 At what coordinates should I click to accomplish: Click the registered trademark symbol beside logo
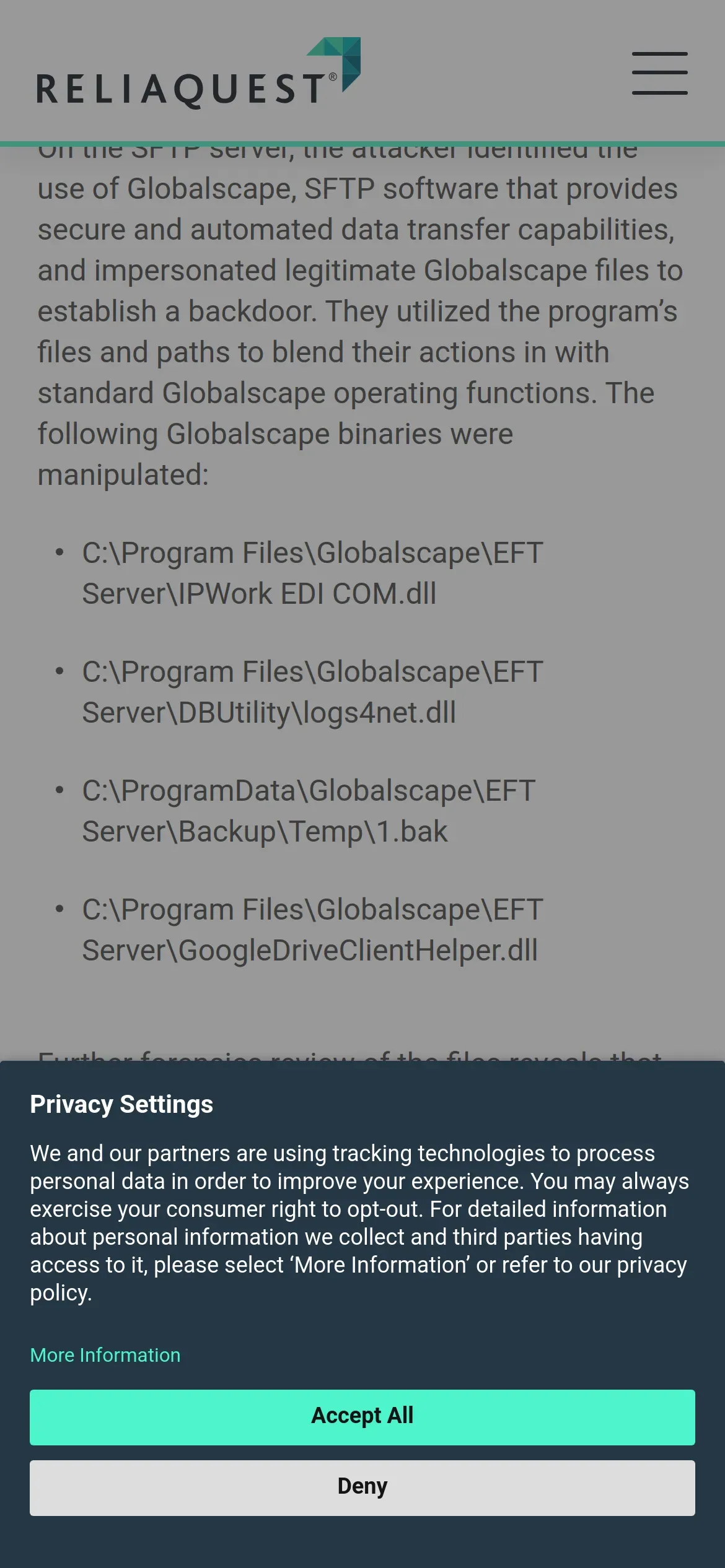(333, 77)
